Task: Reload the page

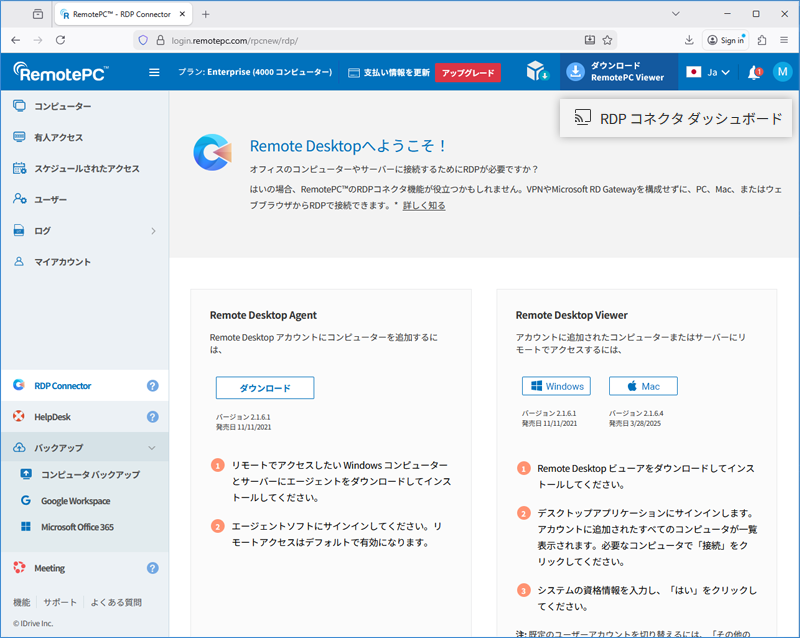Action: coord(60,40)
